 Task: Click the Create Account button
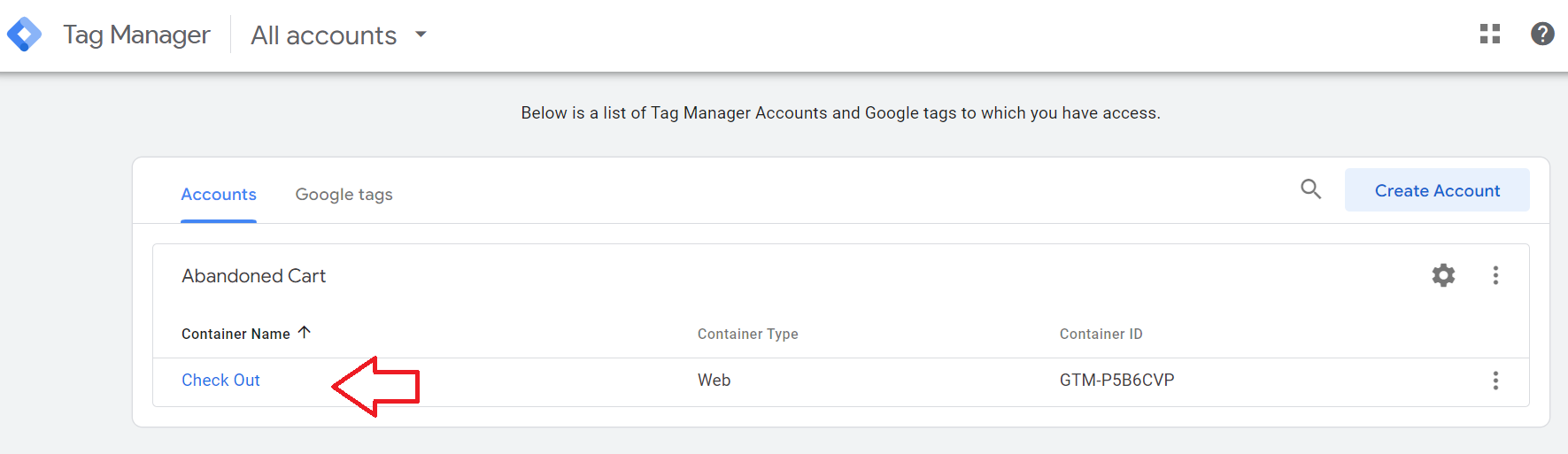[1437, 190]
